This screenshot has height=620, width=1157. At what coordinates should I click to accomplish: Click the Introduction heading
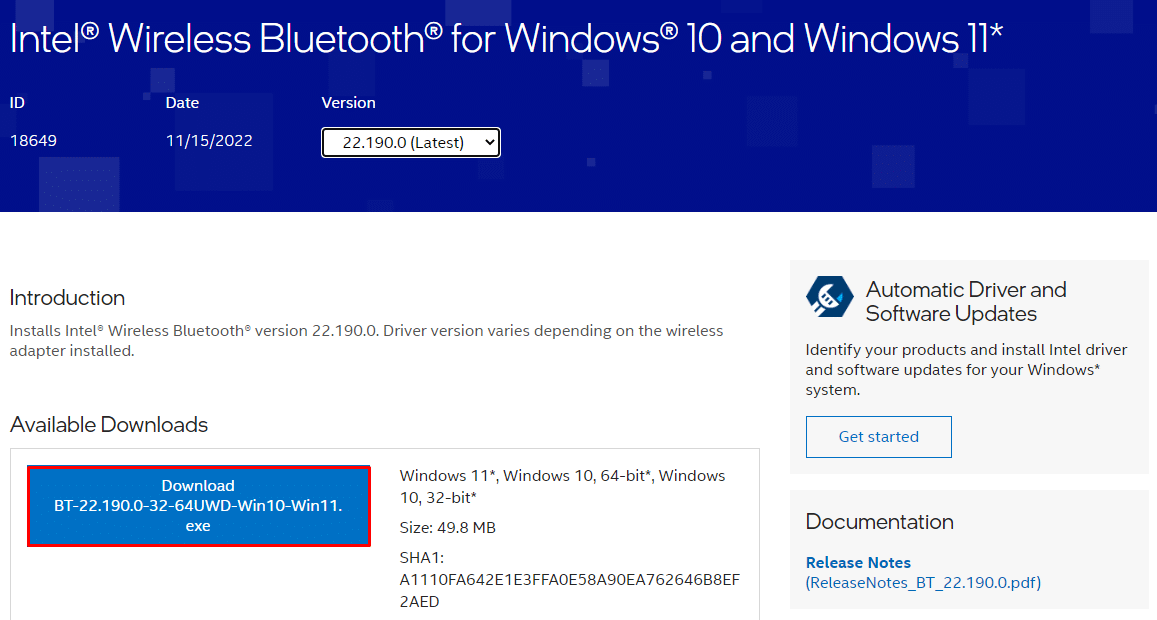[67, 297]
